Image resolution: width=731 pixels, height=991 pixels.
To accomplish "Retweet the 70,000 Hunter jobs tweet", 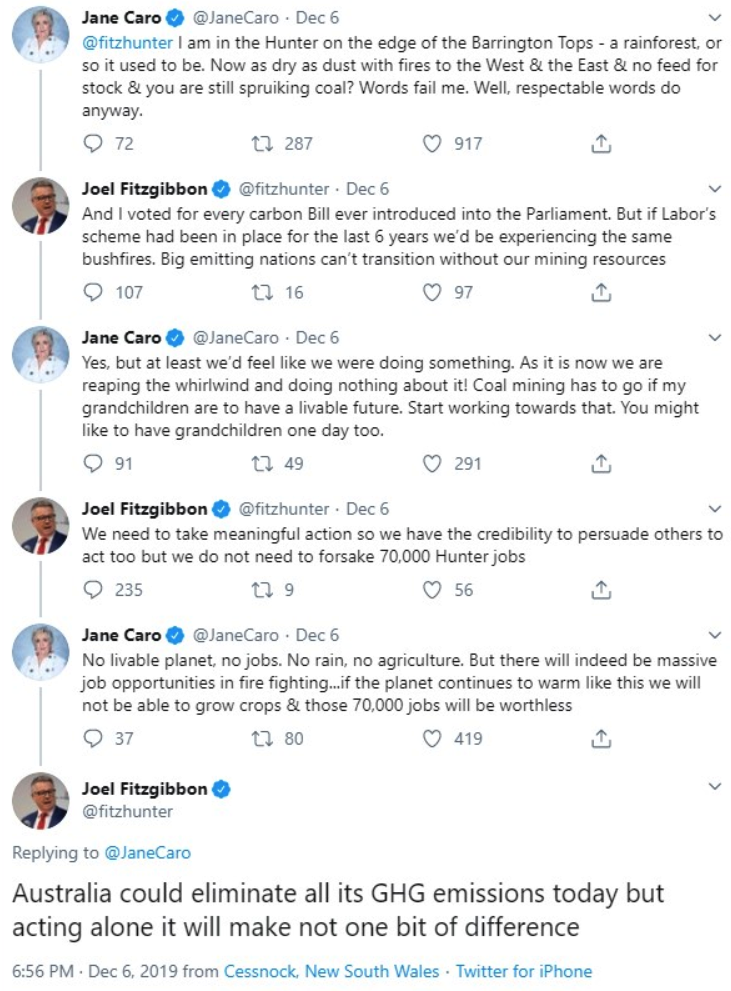I will click(265, 590).
